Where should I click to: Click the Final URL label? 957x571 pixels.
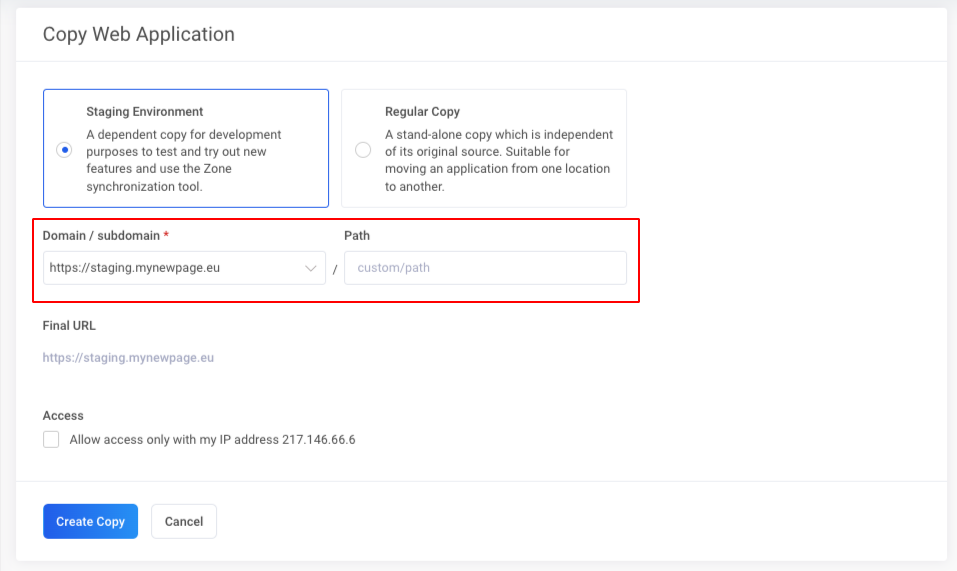pyautogui.click(x=69, y=325)
